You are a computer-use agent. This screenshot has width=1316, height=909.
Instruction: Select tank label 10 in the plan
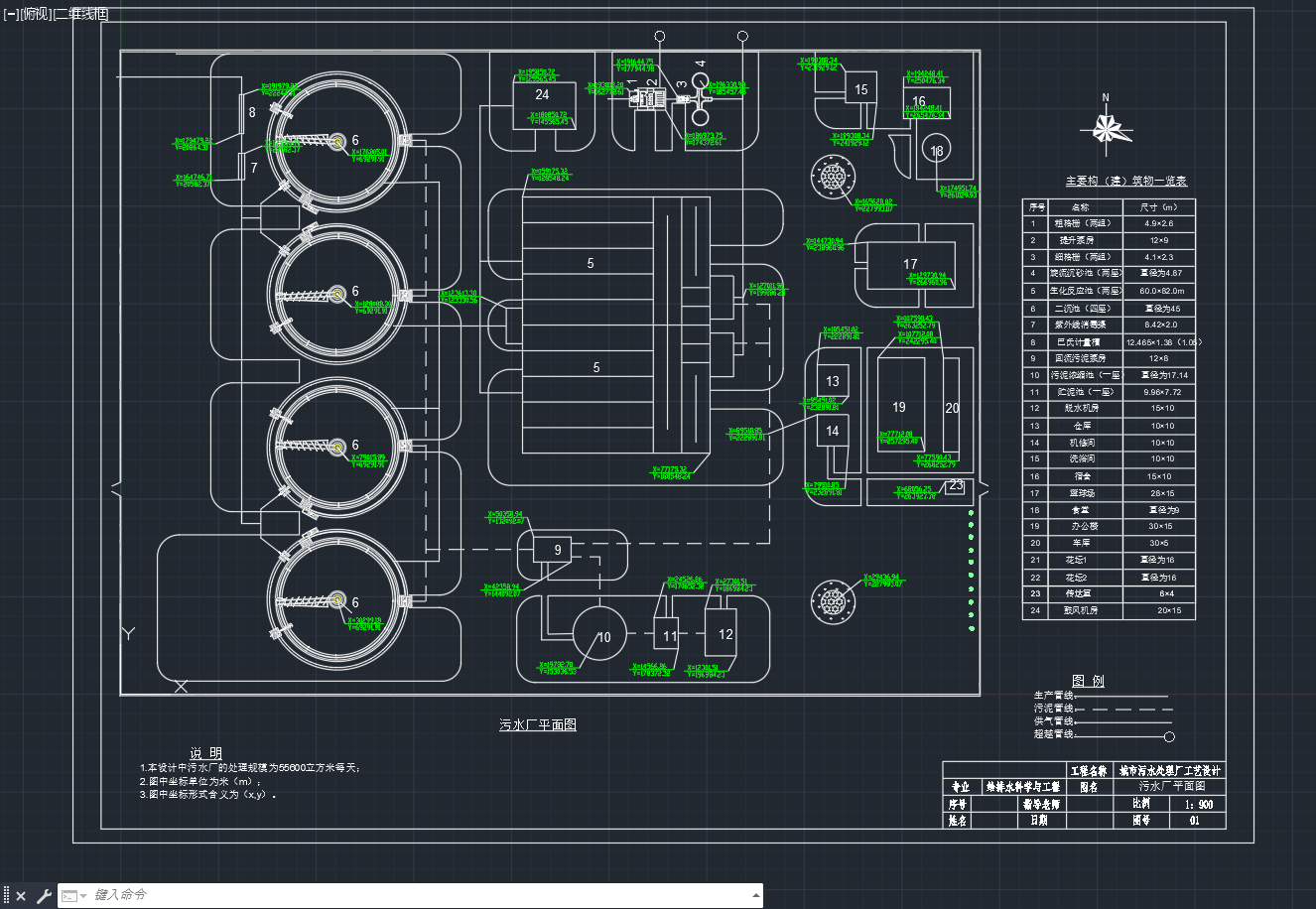(x=604, y=637)
